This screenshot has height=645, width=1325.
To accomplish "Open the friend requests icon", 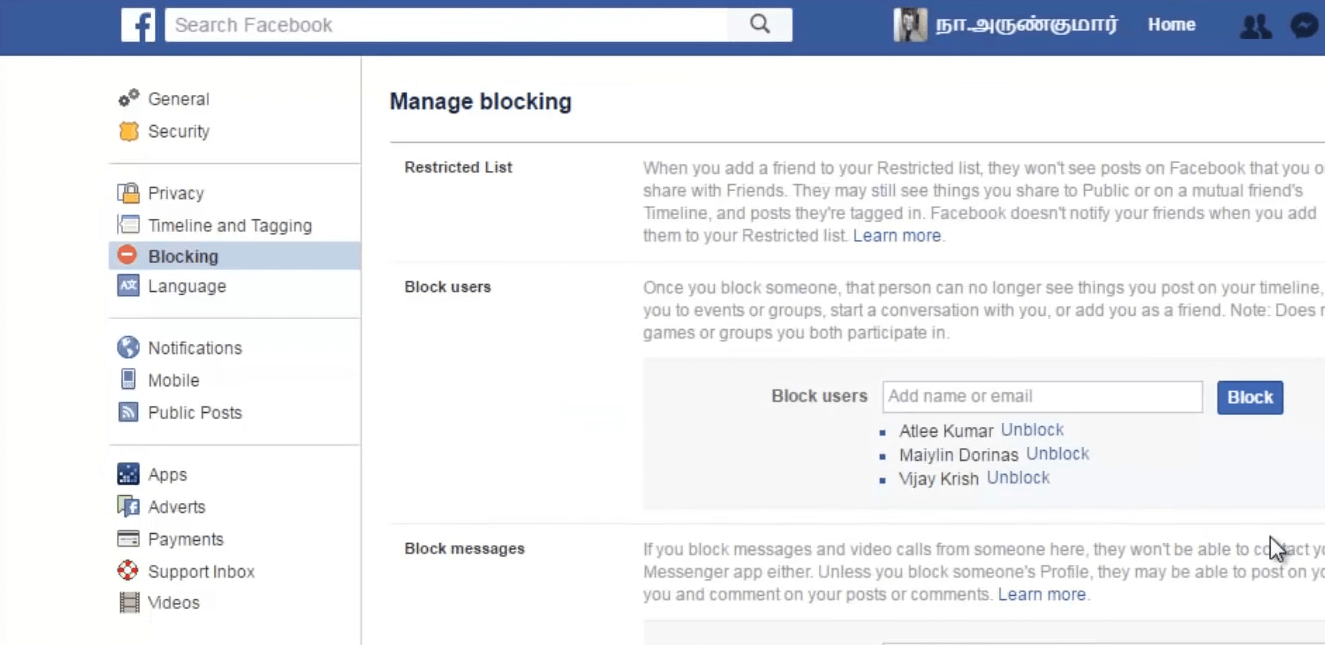I will click(x=1255, y=26).
